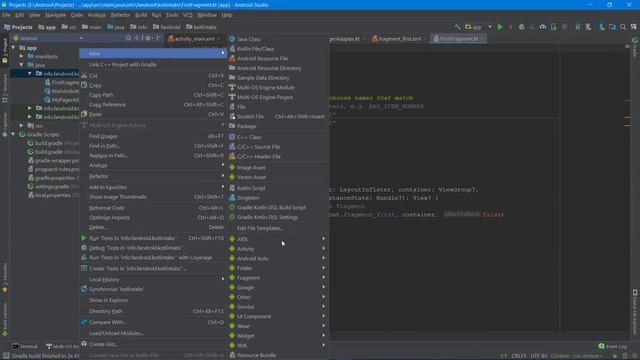Switch to the FirstFragment.kt editor tab

[x=458, y=39]
